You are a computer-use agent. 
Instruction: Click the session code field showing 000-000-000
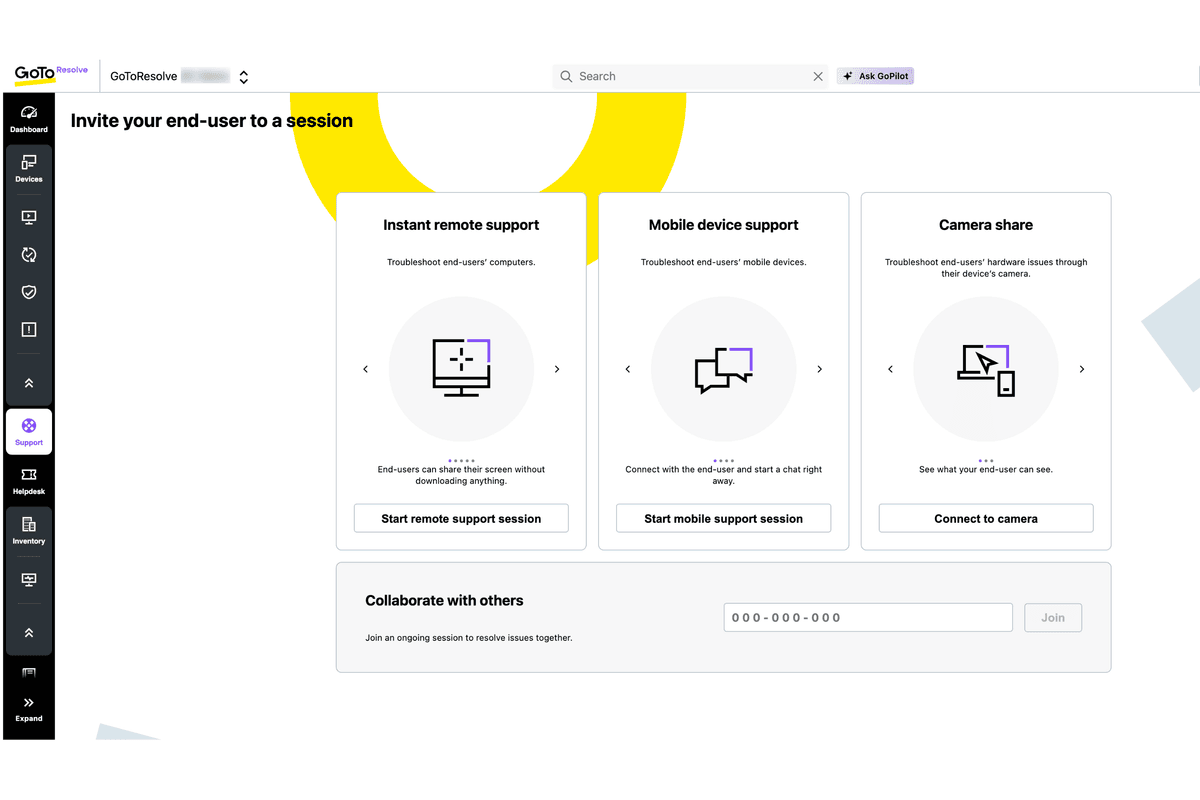[868, 617]
